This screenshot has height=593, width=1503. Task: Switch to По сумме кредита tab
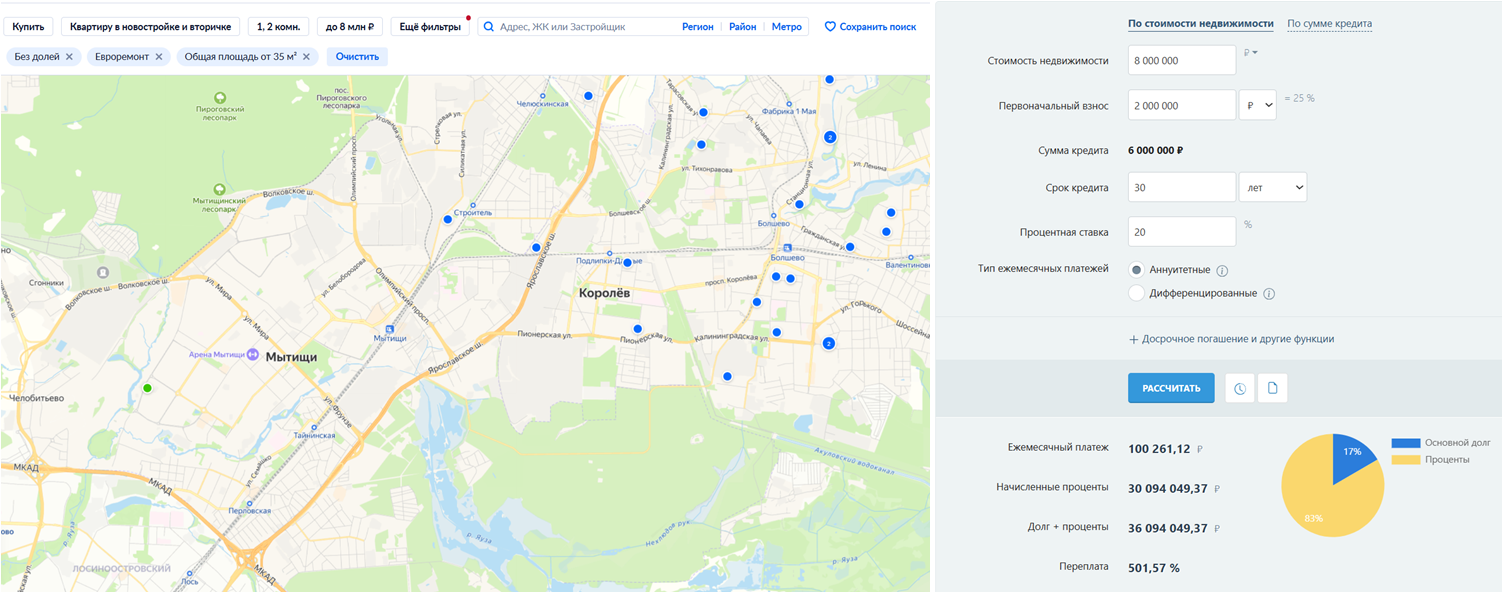click(x=1329, y=24)
